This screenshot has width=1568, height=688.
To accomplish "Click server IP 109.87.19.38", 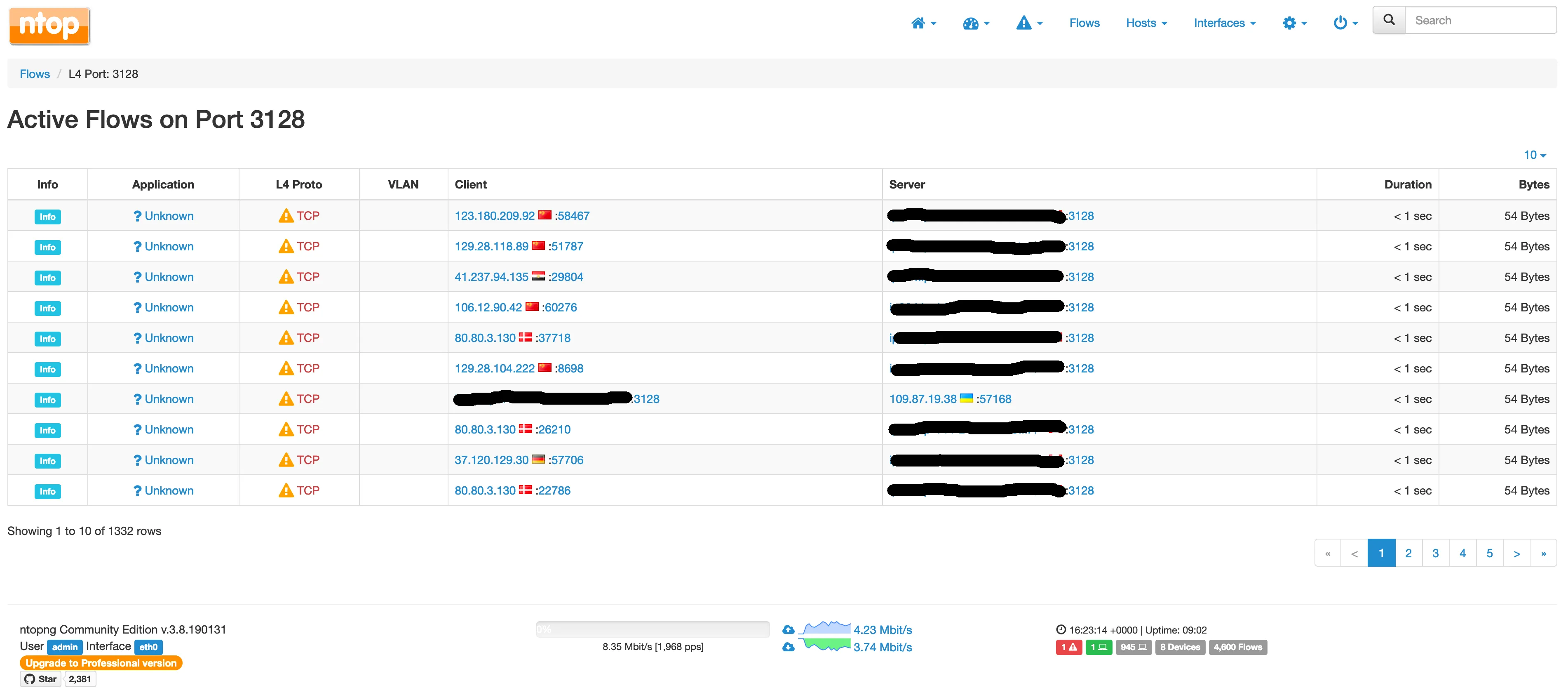I will 923,399.
